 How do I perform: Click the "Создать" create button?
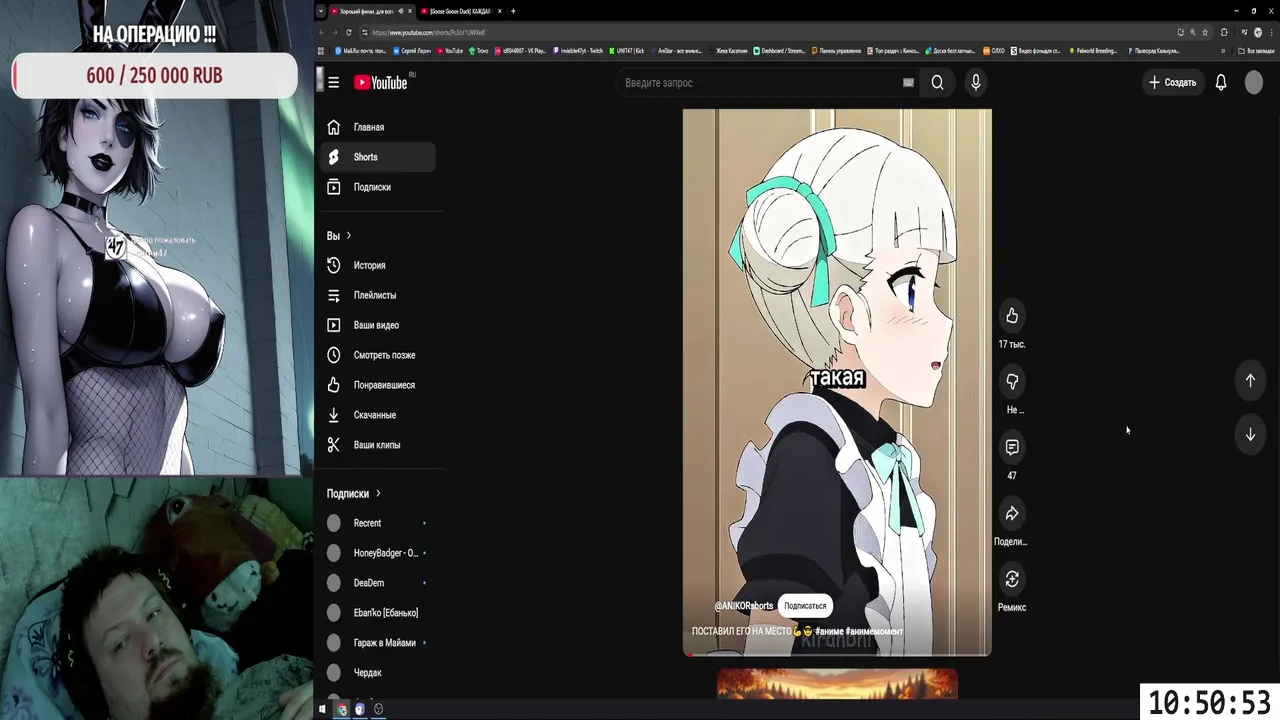[1172, 83]
